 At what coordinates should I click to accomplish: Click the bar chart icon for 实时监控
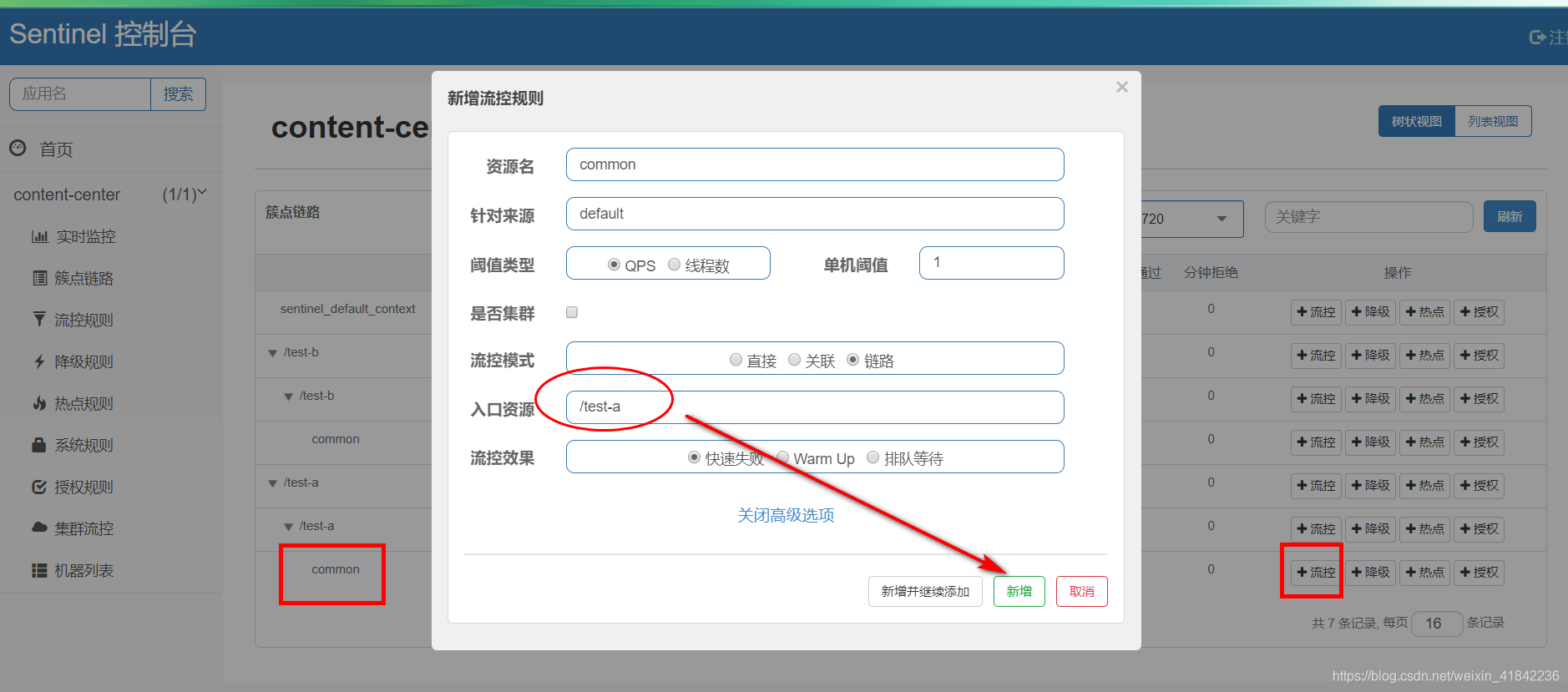click(39, 236)
